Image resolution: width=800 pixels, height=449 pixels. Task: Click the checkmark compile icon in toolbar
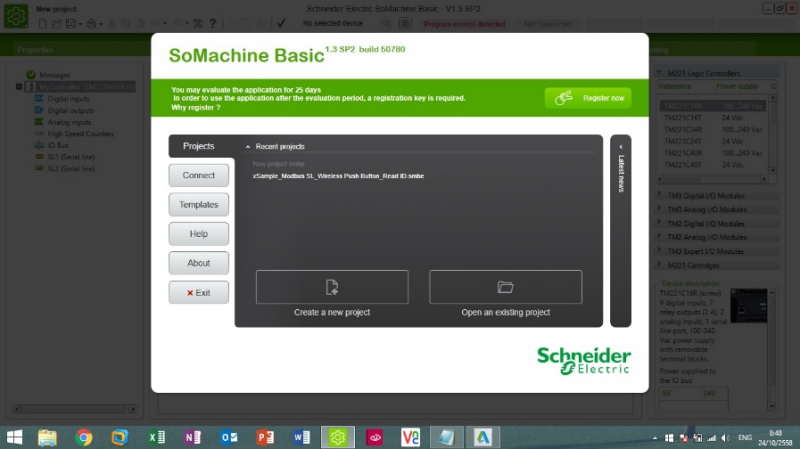pyautogui.click(x=281, y=23)
